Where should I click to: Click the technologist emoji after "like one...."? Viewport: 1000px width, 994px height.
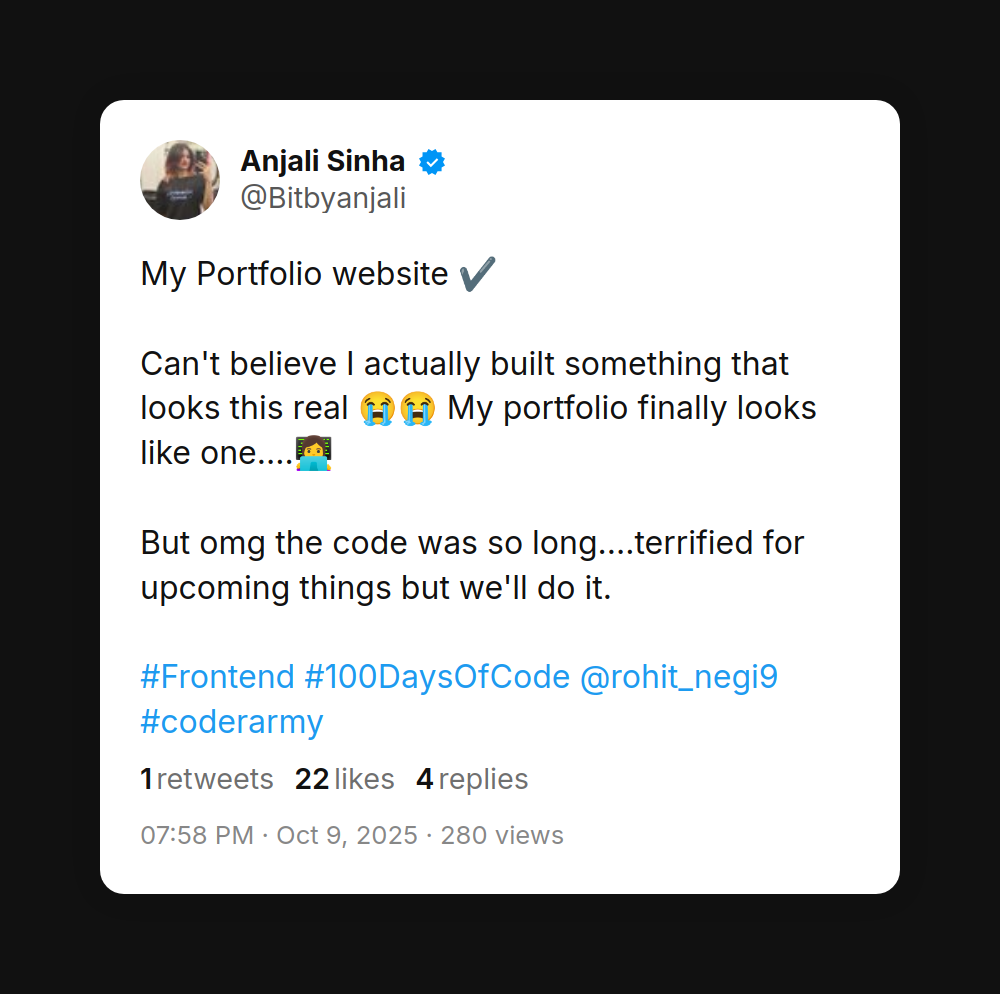[314, 454]
